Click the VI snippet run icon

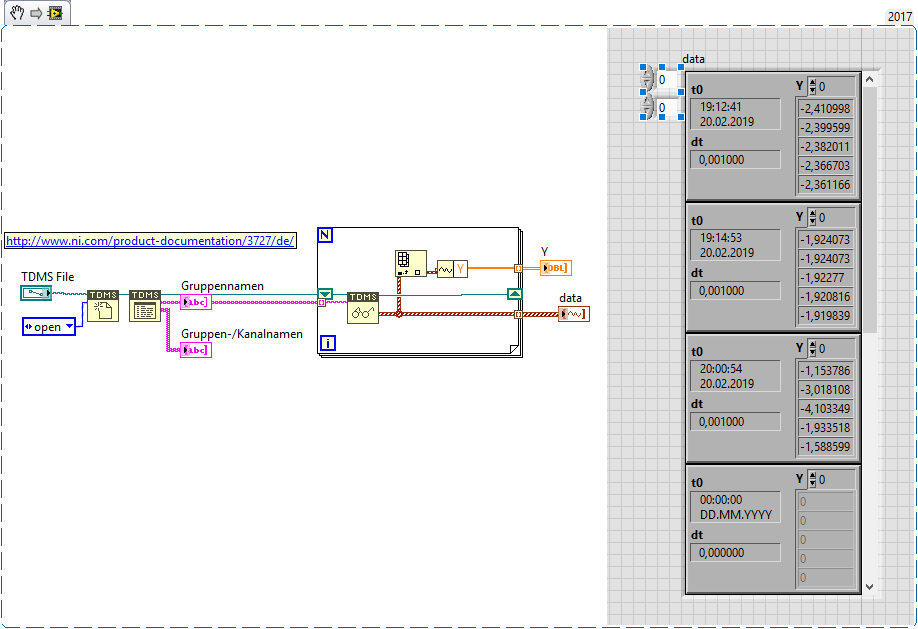(56, 12)
